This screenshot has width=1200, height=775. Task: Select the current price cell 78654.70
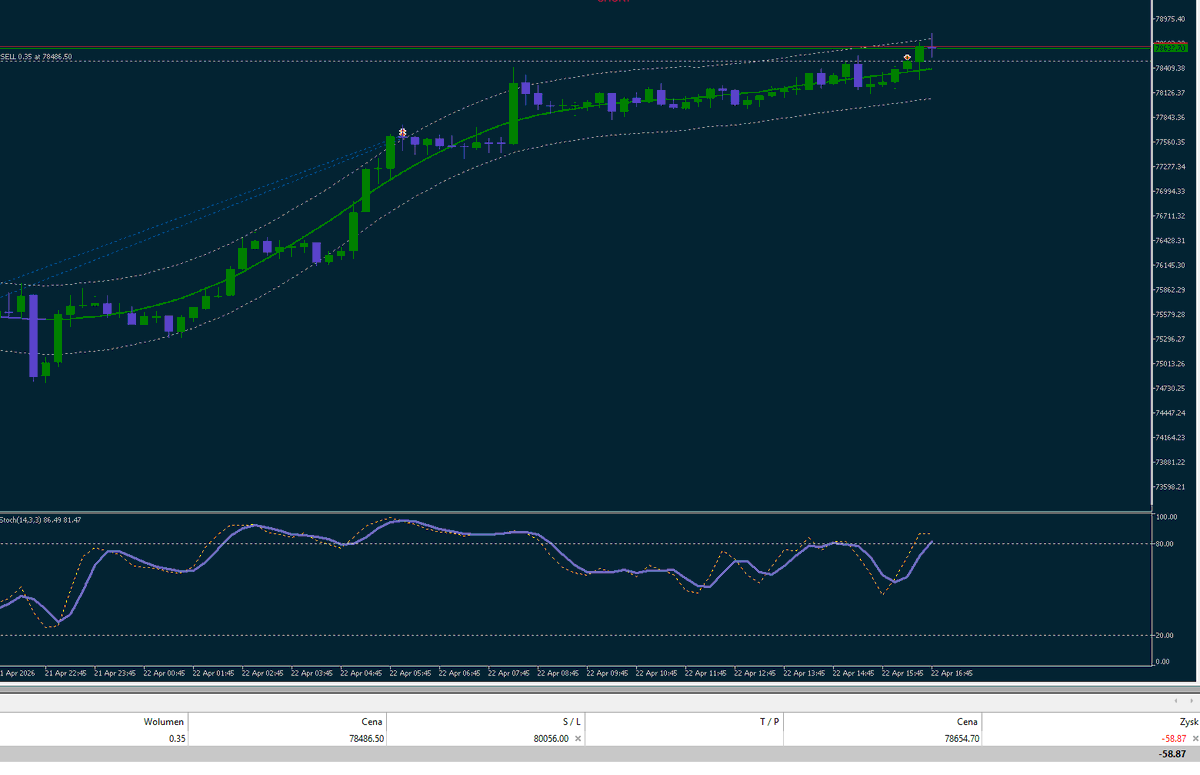click(x=960, y=739)
